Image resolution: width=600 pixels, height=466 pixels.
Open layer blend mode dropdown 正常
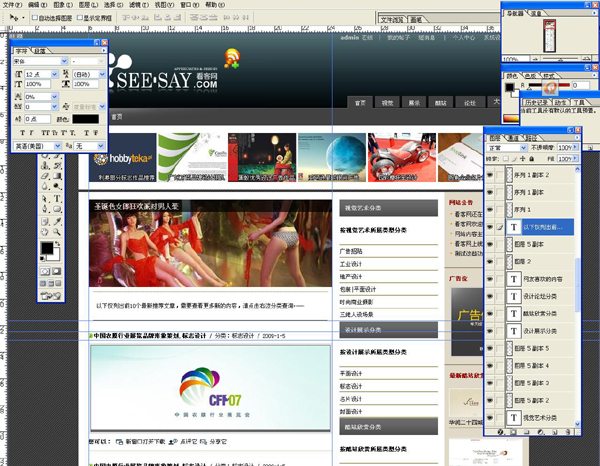tap(523, 148)
